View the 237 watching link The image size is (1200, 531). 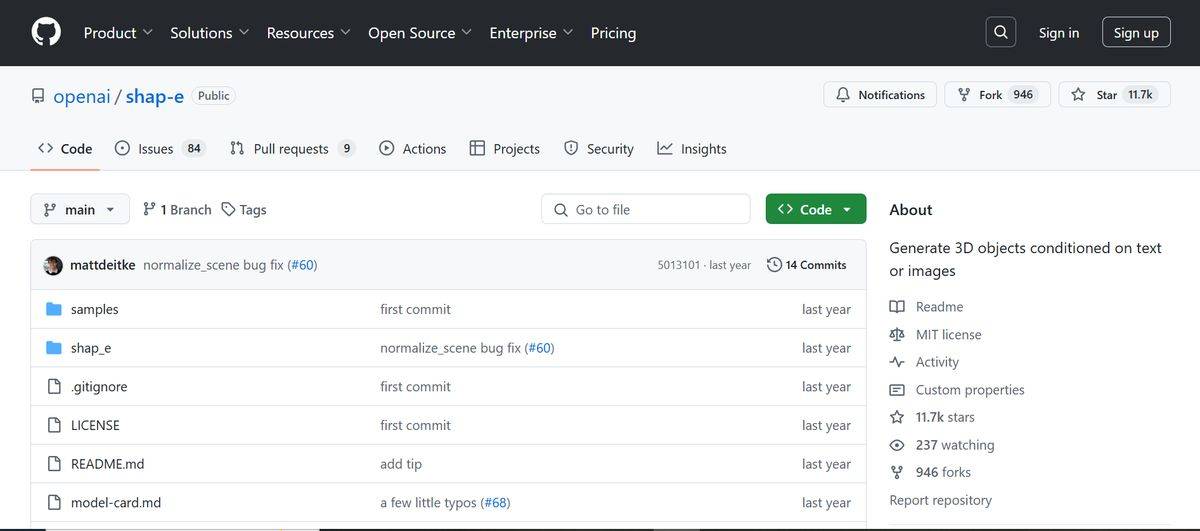[x=955, y=445]
